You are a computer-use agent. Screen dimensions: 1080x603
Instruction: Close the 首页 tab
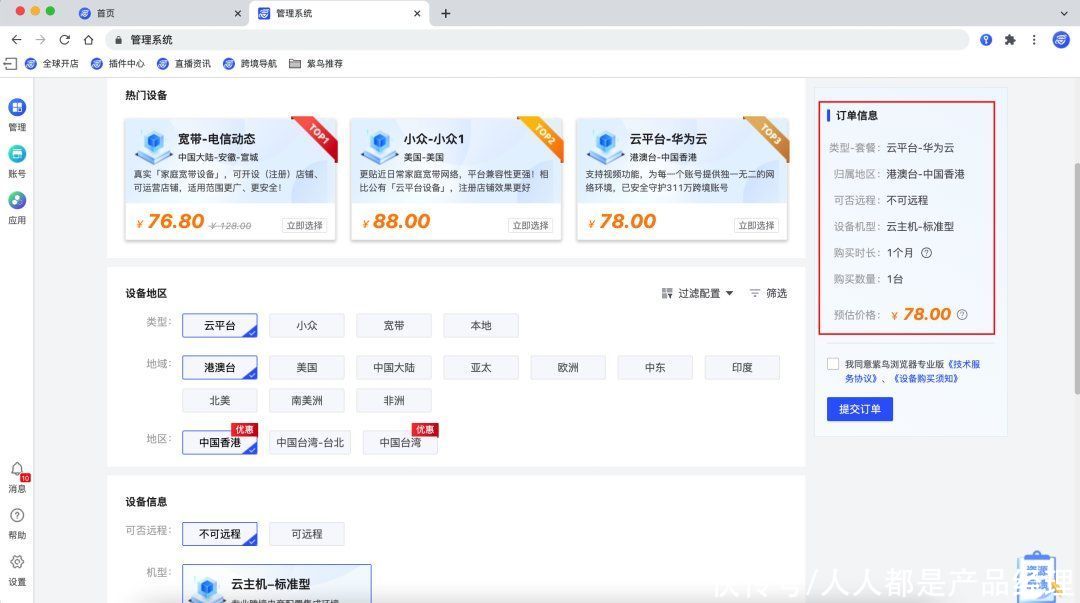click(238, 13)
